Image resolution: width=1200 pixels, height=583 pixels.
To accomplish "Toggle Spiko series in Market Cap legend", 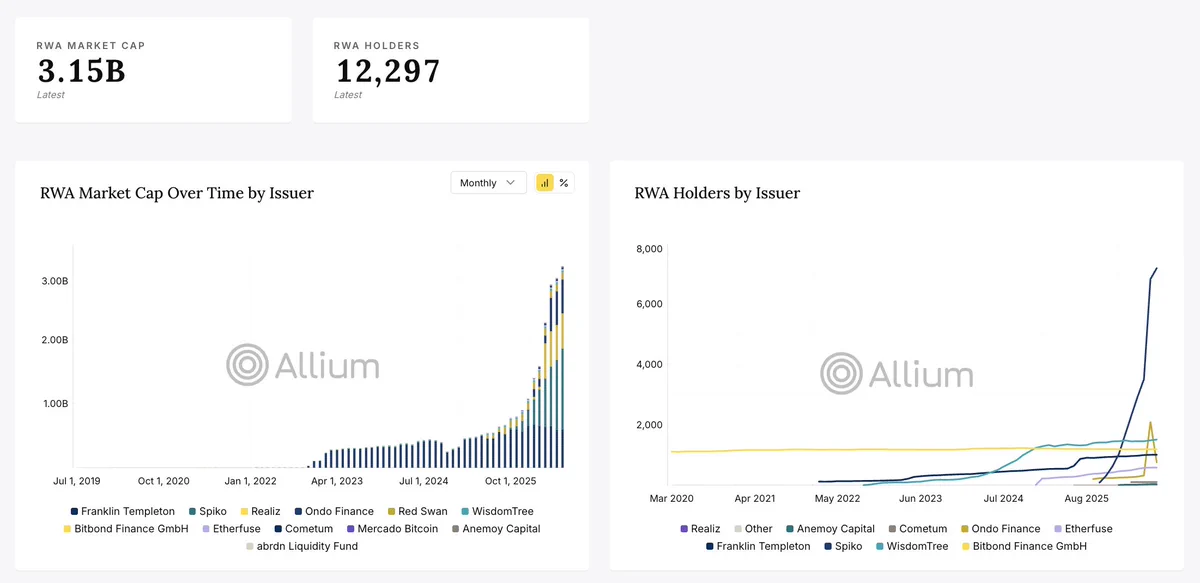I will point(208,511).
